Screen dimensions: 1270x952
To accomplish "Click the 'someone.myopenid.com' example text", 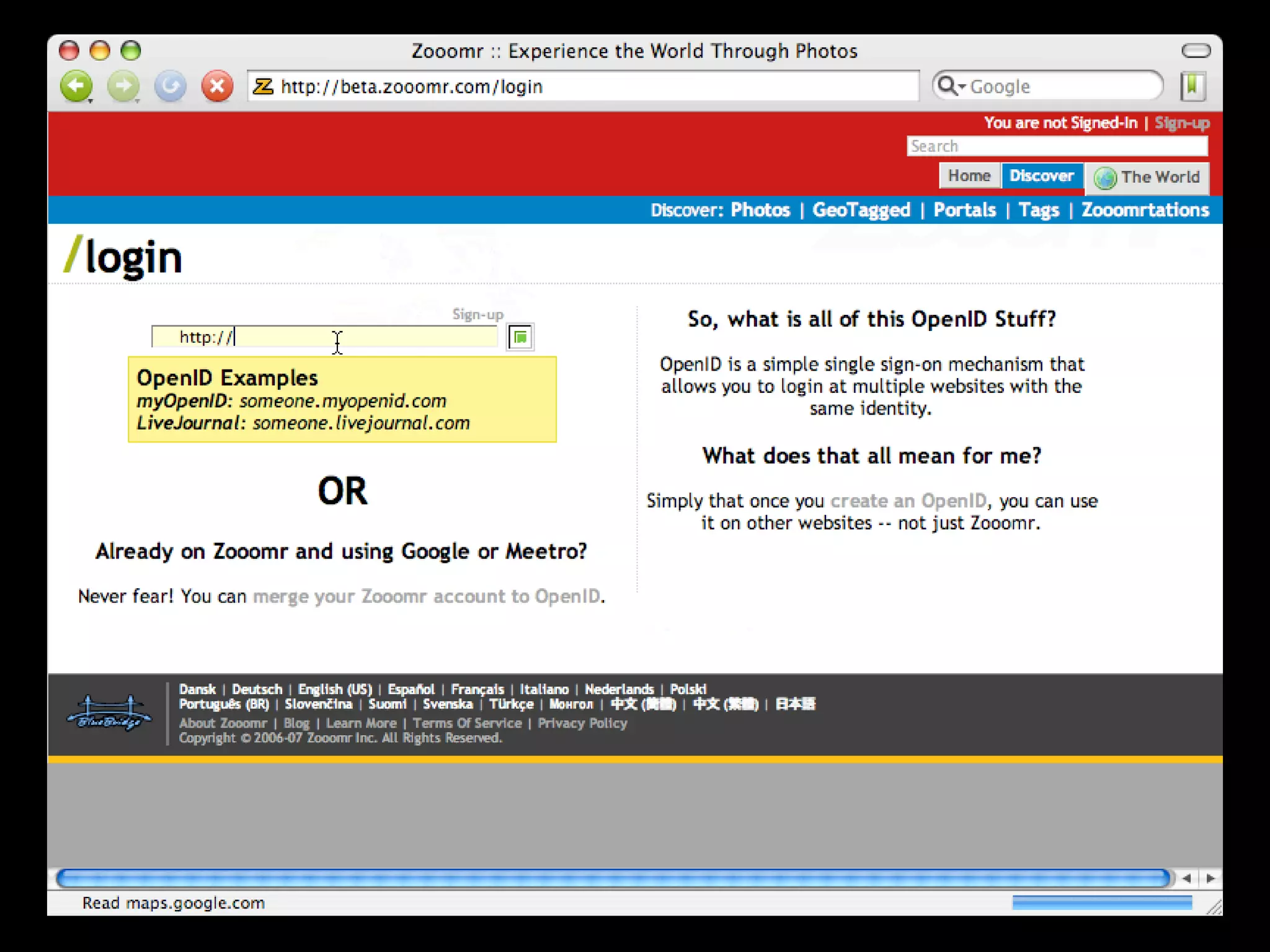I will pyautogui.click(x=343, y=401).
